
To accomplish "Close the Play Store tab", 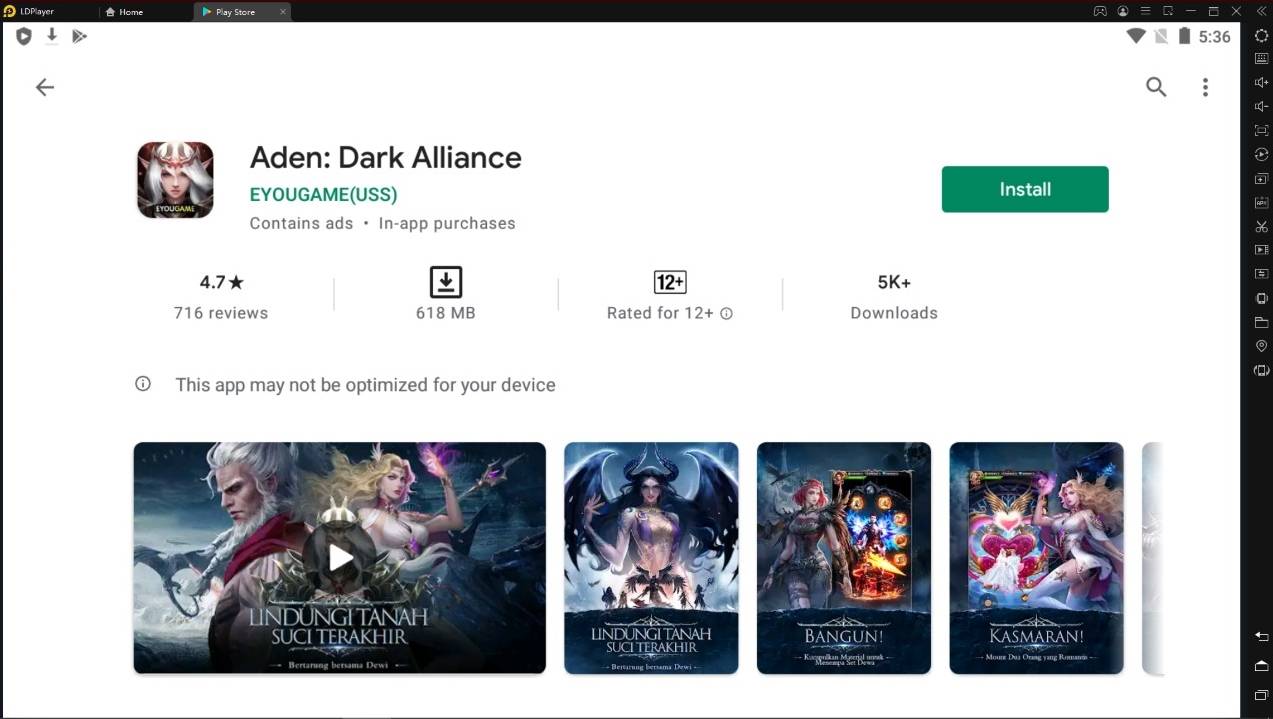I will pyautogui.click(x=283, y=12).
